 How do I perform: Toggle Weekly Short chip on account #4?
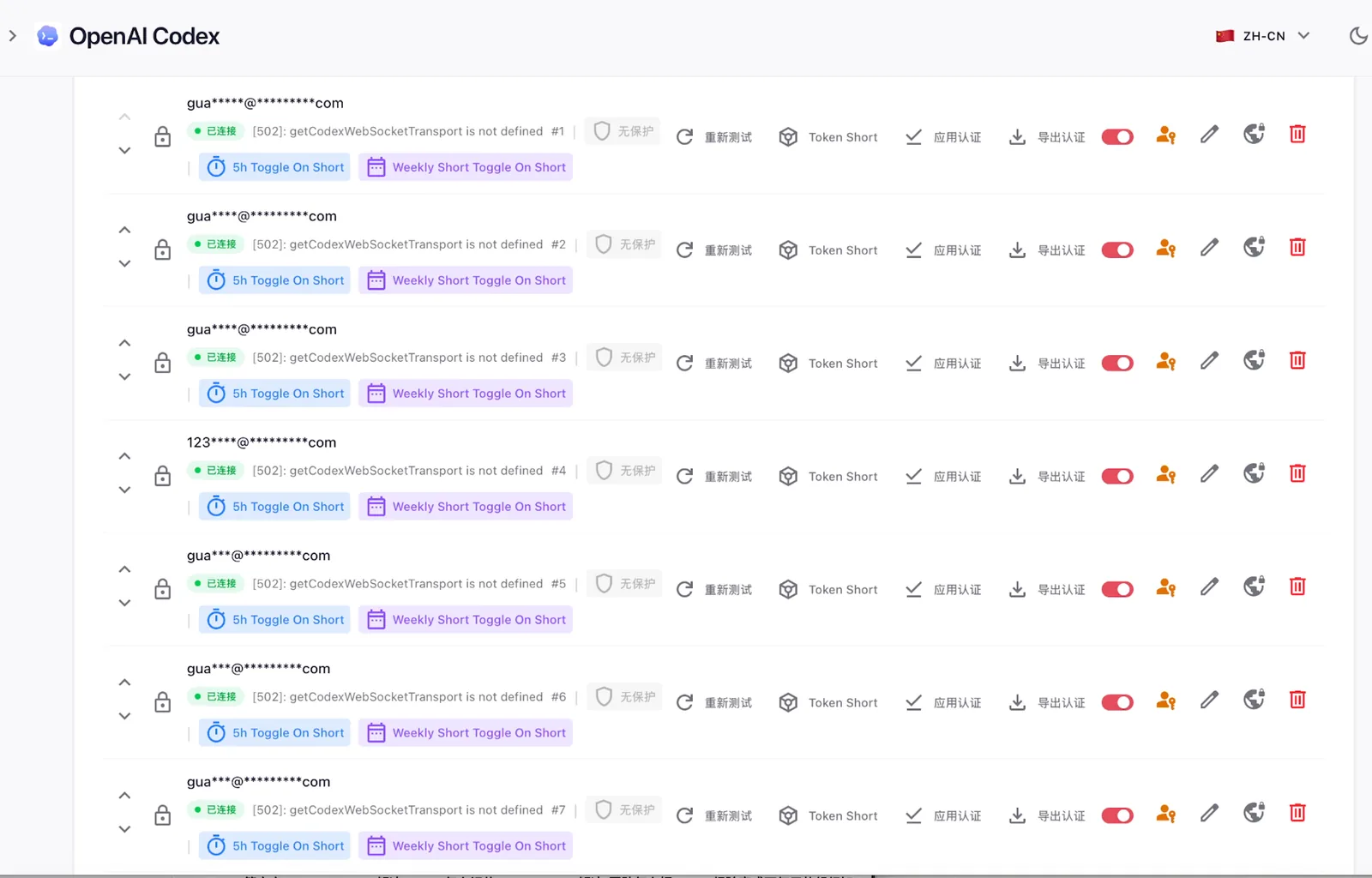click(466, 507)
